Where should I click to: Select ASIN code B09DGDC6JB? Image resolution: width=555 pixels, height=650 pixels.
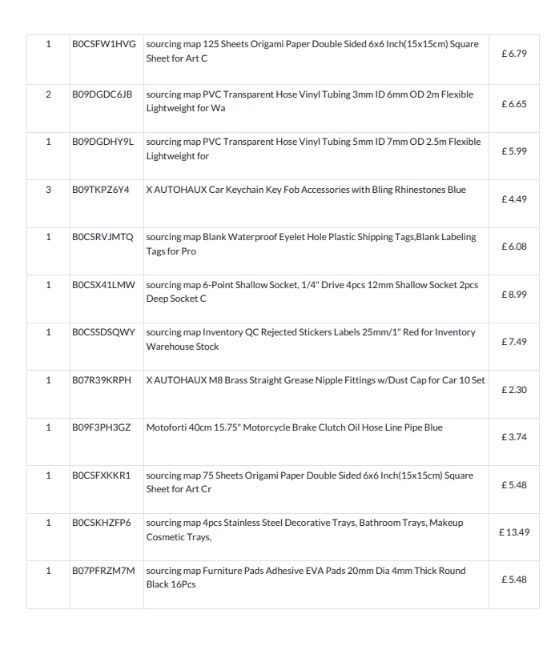click(102, 95)
